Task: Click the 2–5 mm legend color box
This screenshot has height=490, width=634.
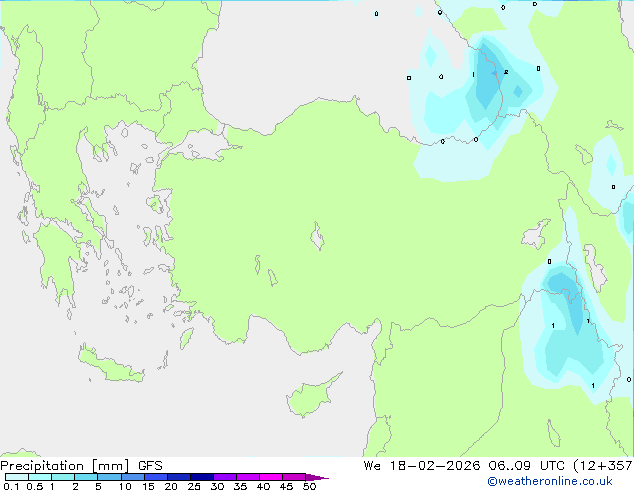Action: pos(86,477)
